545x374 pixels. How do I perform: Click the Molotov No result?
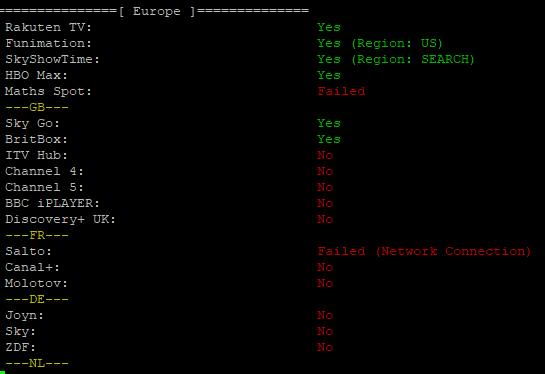click(x=325, y=283)
